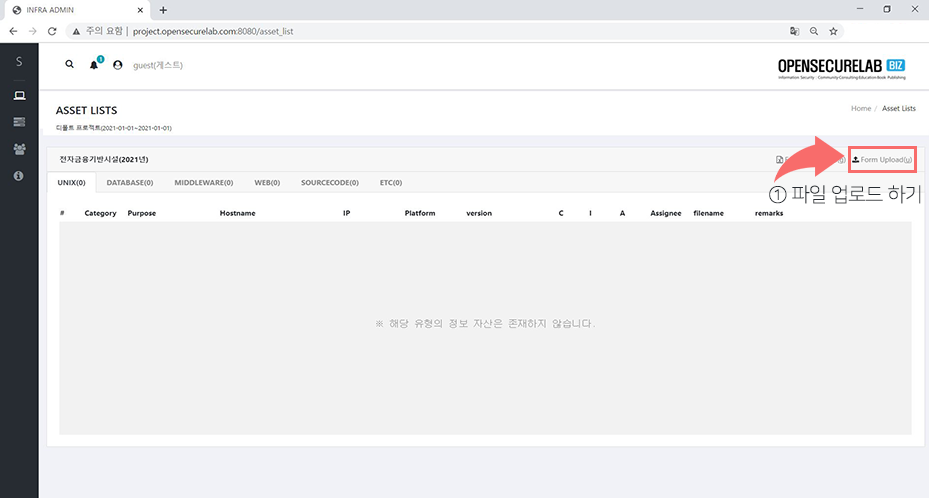The width and height of the screenshot is (929, 498).
Task: Select the Purpose column header
Action: (x=142, y=213)
